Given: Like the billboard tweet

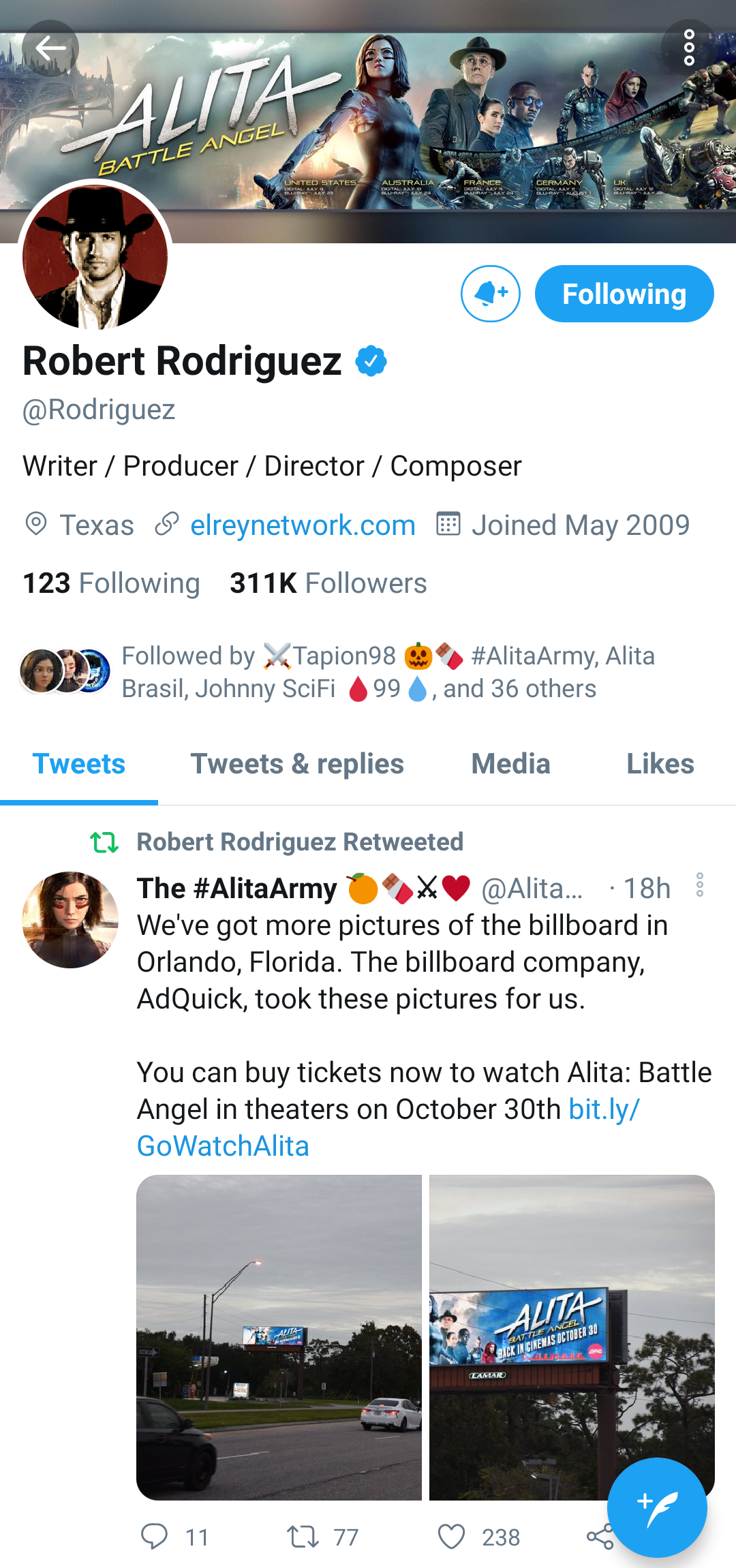Looking at the screenshot, I should (x=451, y=1537).
